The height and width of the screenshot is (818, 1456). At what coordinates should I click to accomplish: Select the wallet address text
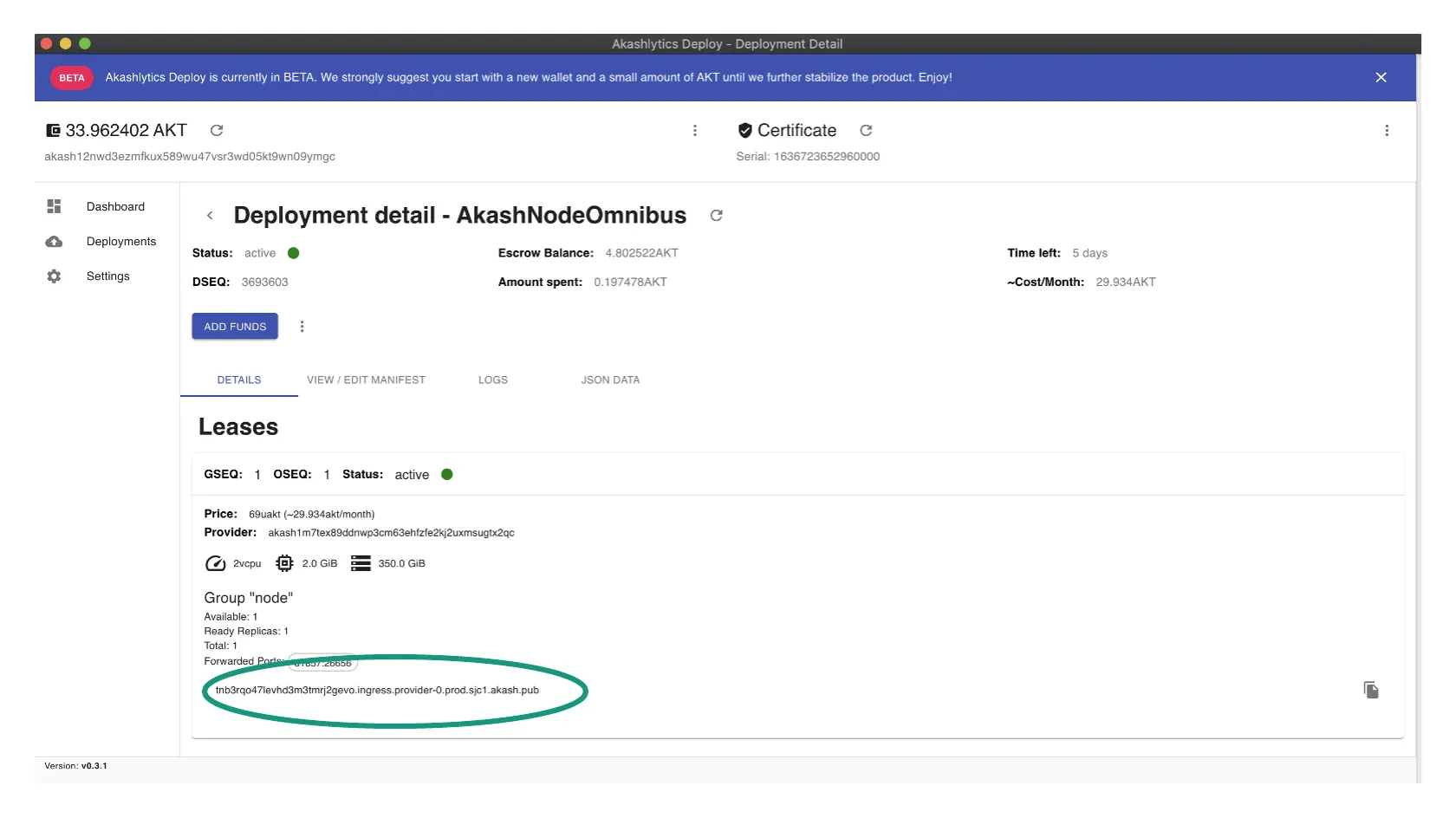point(190,157)
